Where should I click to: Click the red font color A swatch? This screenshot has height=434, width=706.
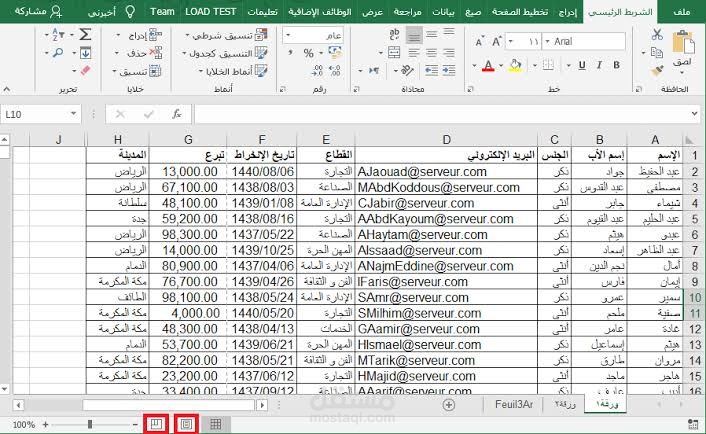coord(488,66)
